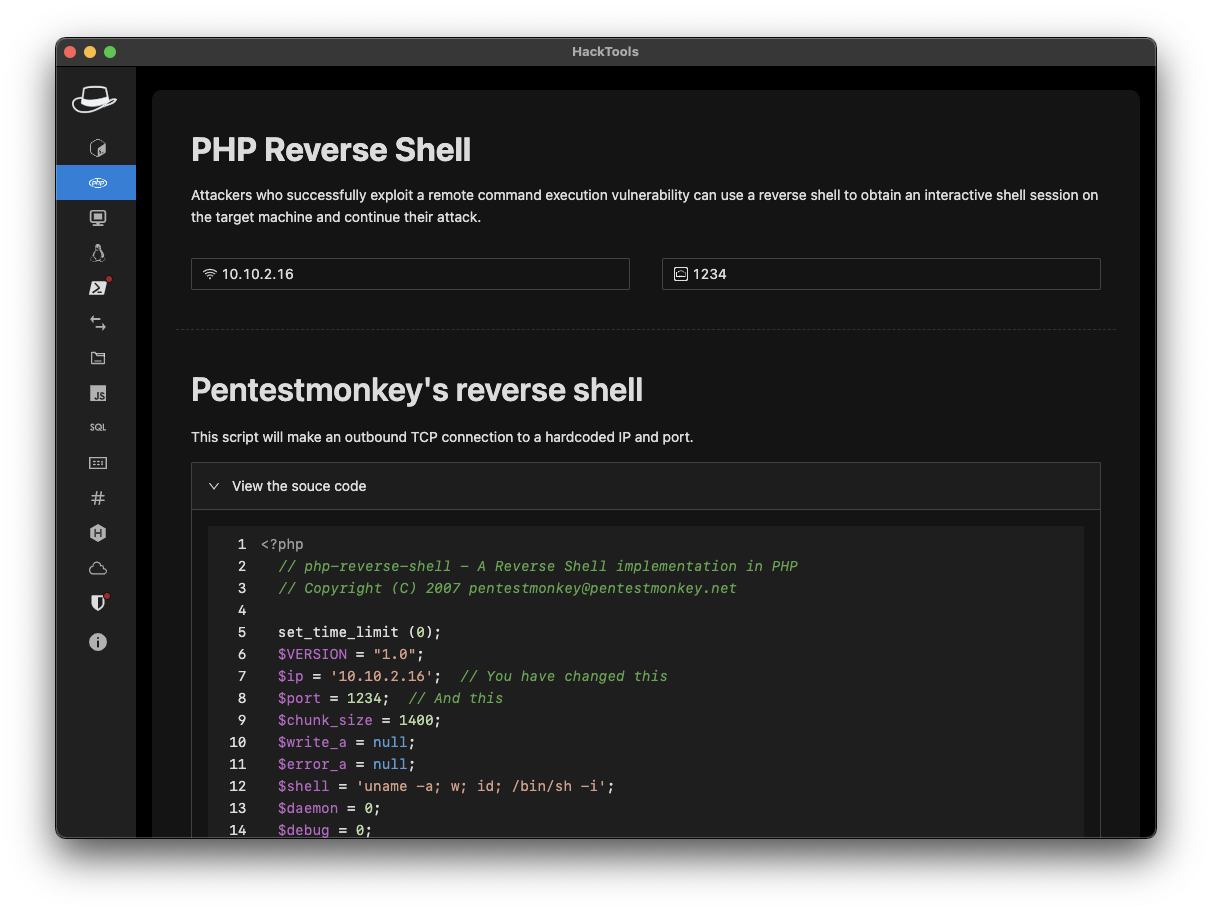Open the folder LFI icon
1212x912 pixels.
97,358
